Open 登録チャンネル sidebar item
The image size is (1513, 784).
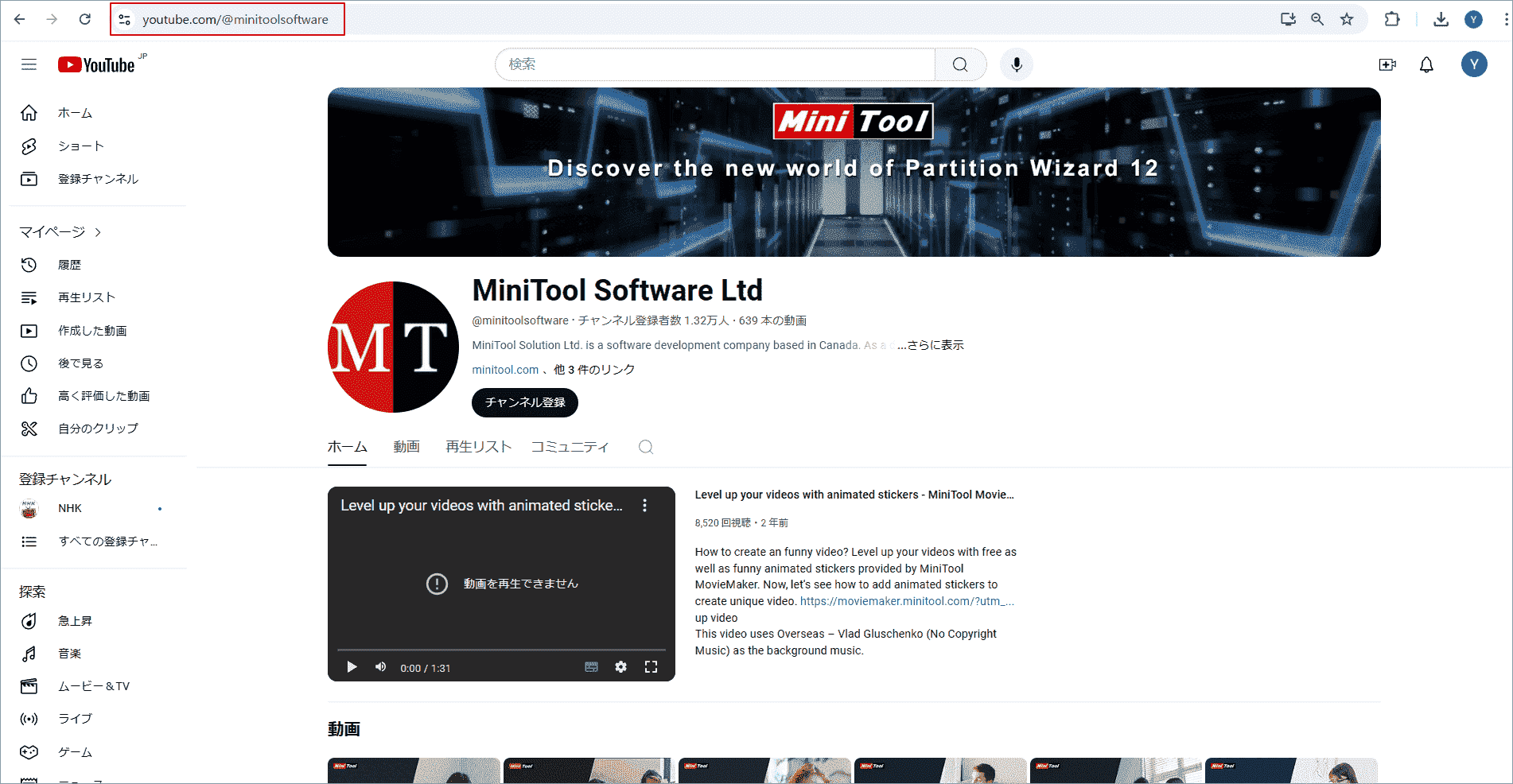(97, 179)
